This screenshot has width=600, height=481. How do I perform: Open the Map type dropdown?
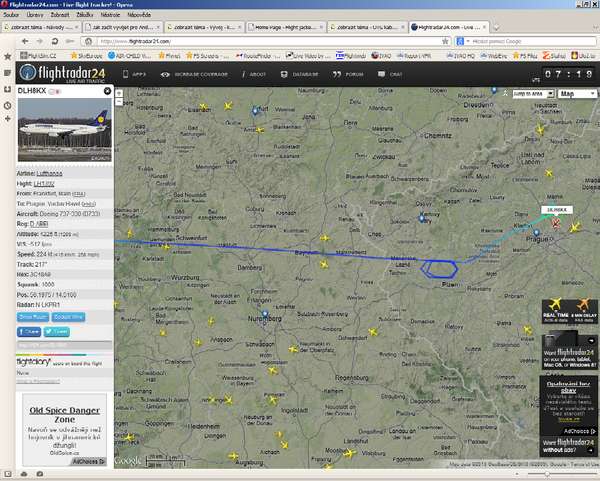pyautogui.click(x=577, y=94)
